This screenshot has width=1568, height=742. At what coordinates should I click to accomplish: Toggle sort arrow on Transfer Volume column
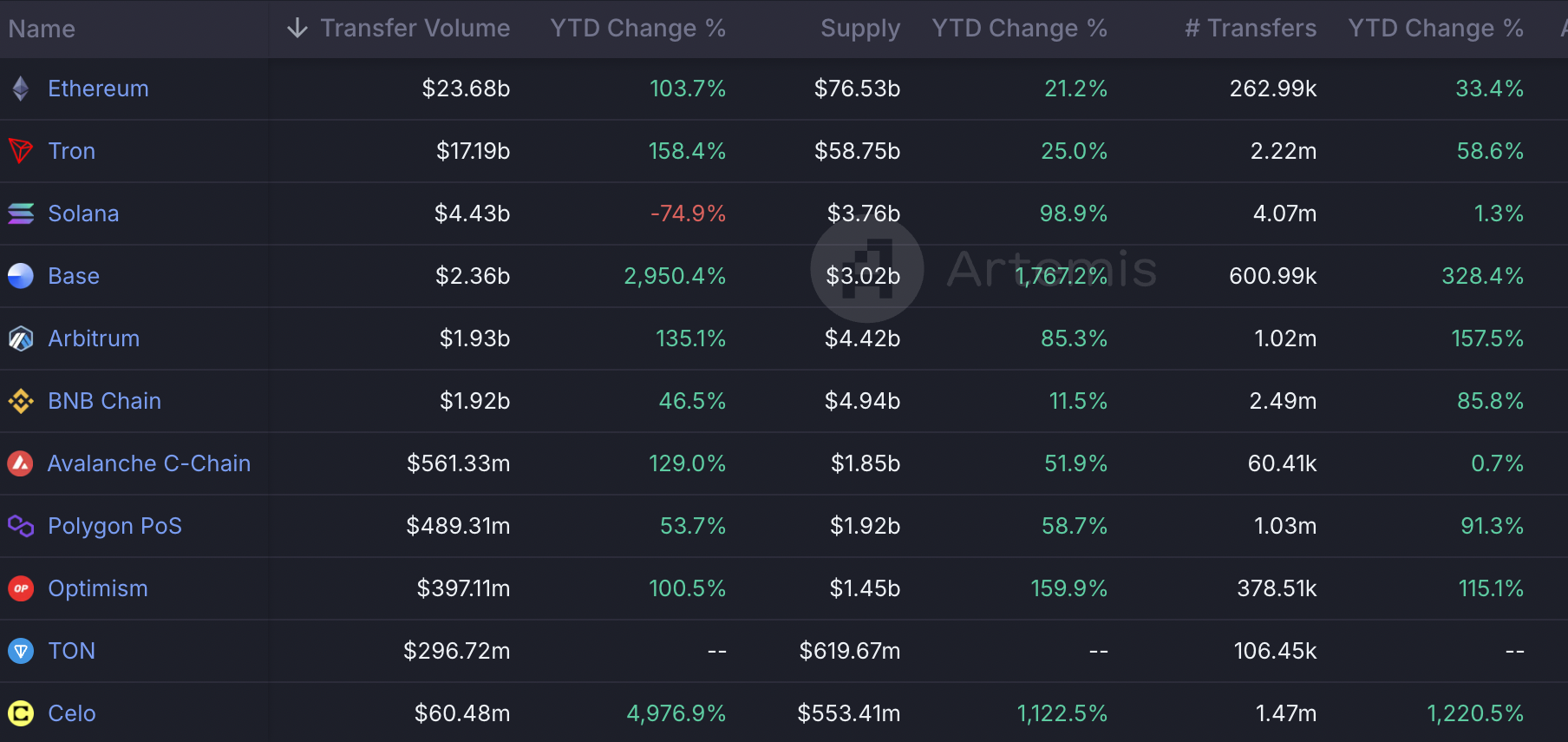[x=297, y=29]
